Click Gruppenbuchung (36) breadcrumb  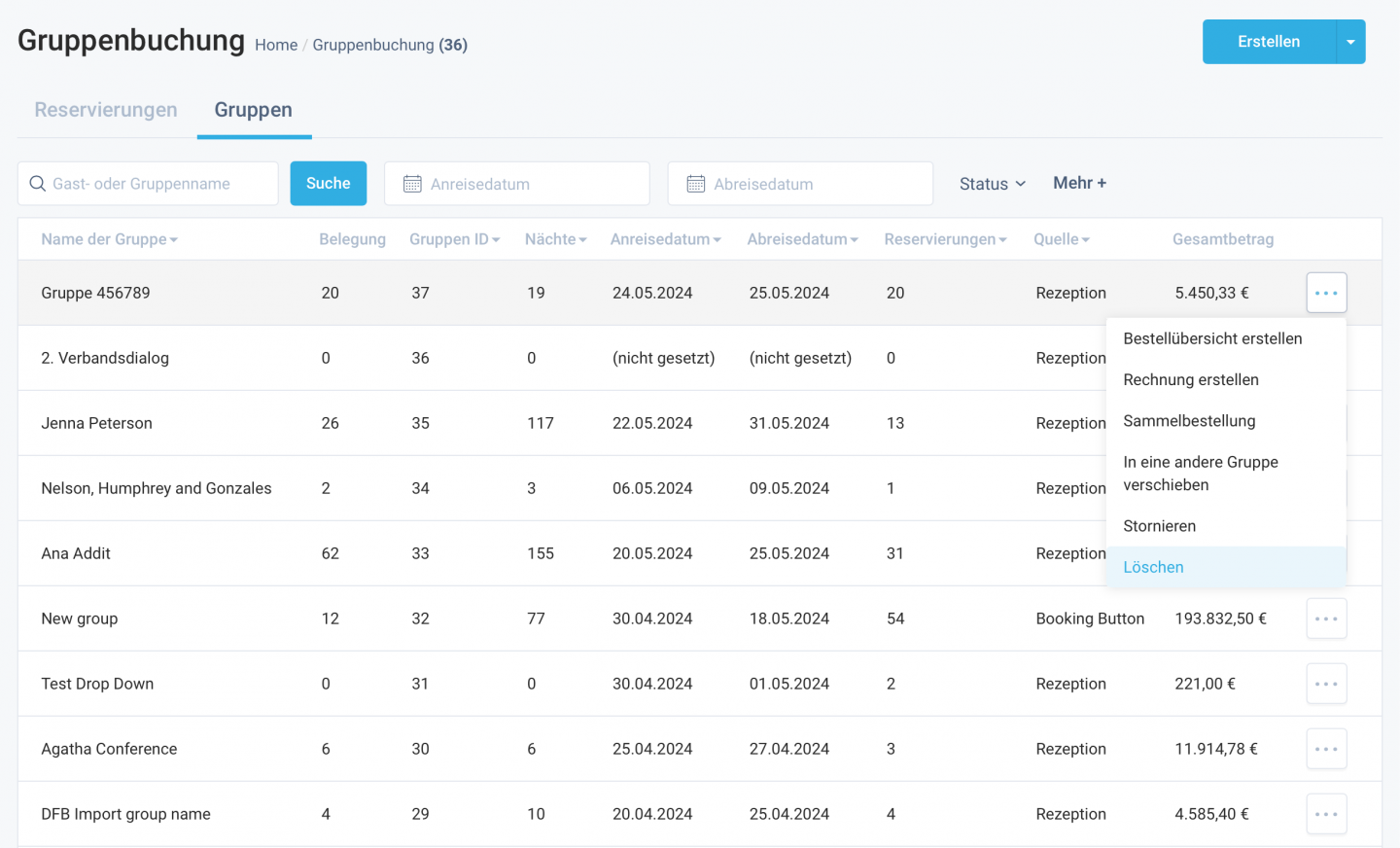point(390,45)
